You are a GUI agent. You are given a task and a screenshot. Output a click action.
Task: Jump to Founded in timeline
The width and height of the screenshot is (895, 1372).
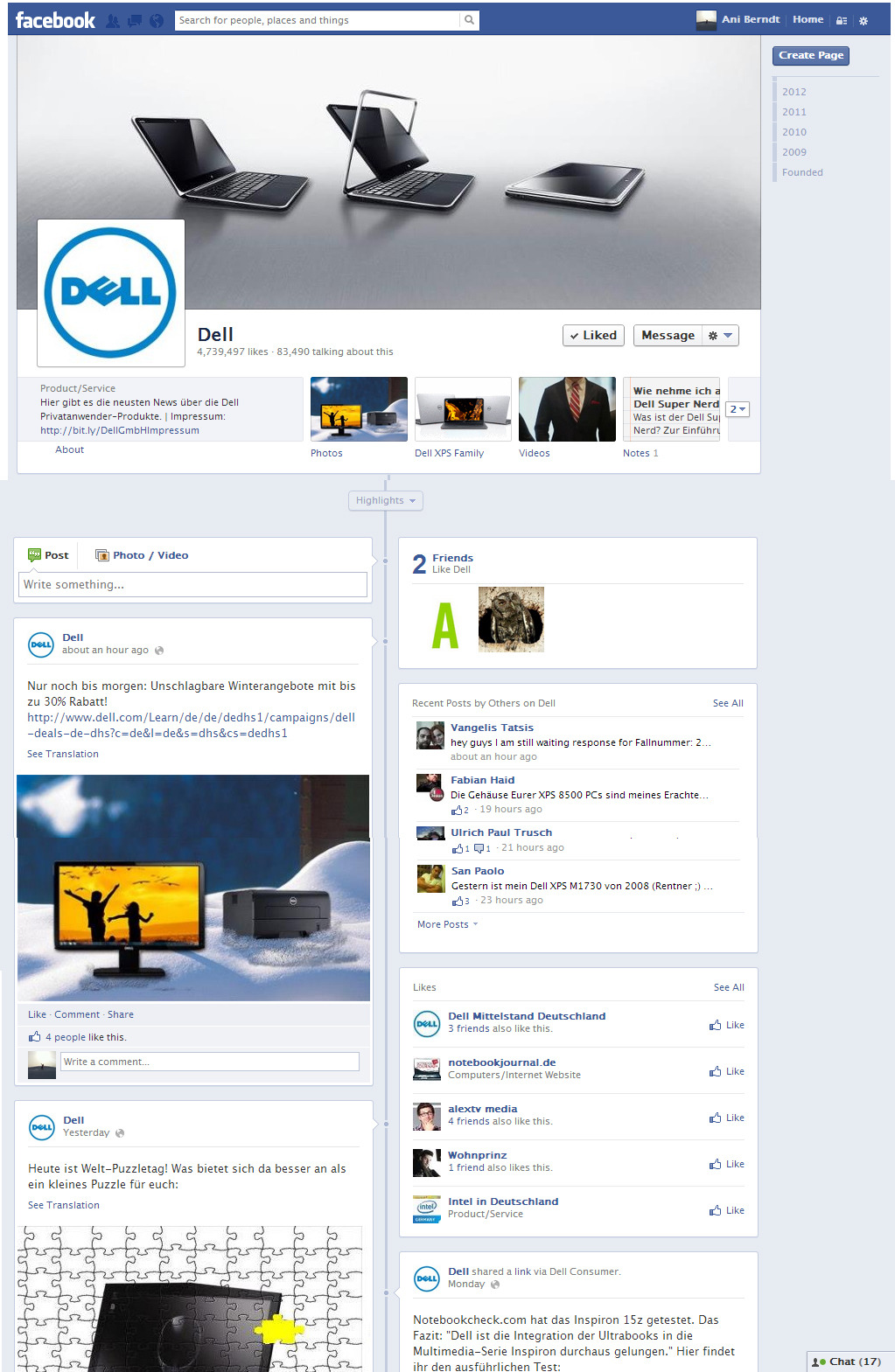[802, 172]
